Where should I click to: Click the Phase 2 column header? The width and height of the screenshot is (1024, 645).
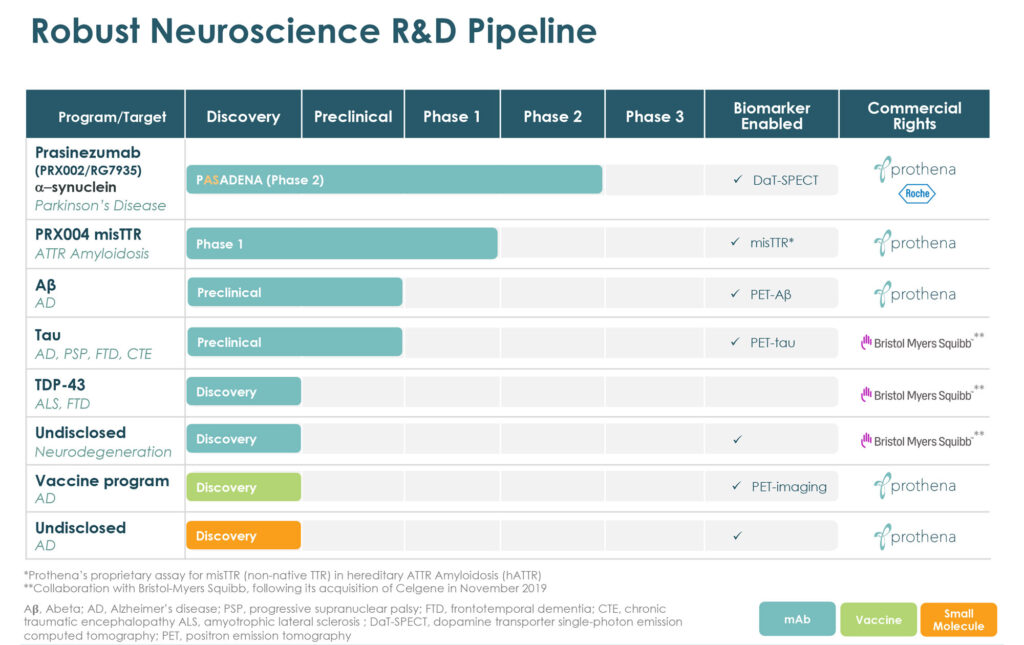[552, 114]
